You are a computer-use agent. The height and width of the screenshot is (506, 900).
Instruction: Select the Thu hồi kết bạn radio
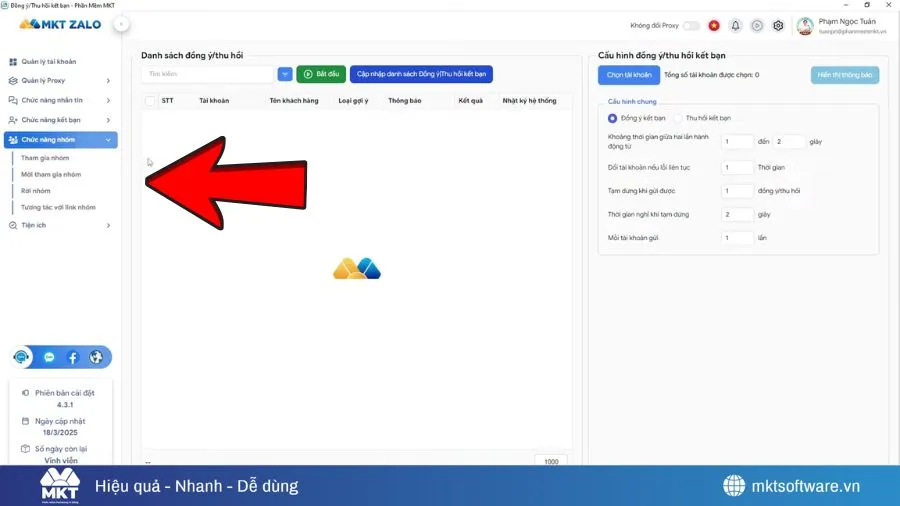click(x=678, y=118)
